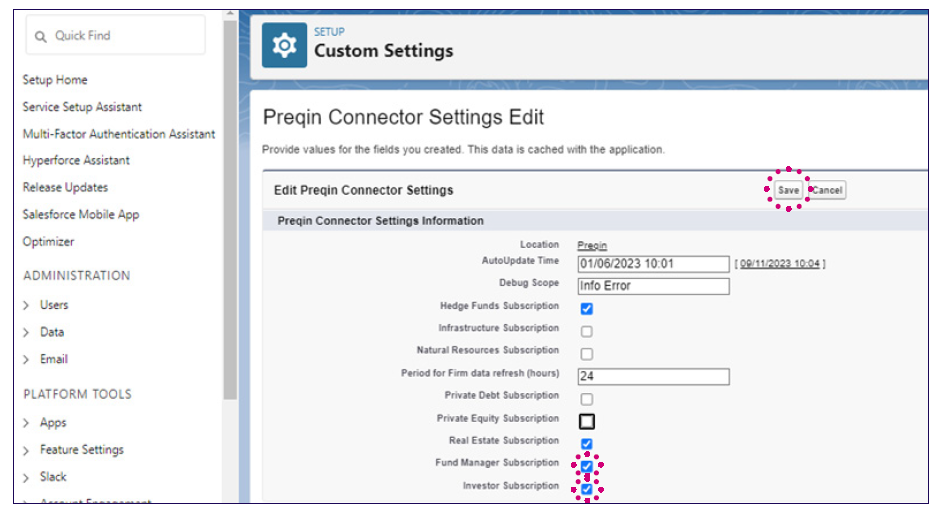Select Data in the sidebar
Viewport: 936px width, 513px height.
tap(52, 332)
